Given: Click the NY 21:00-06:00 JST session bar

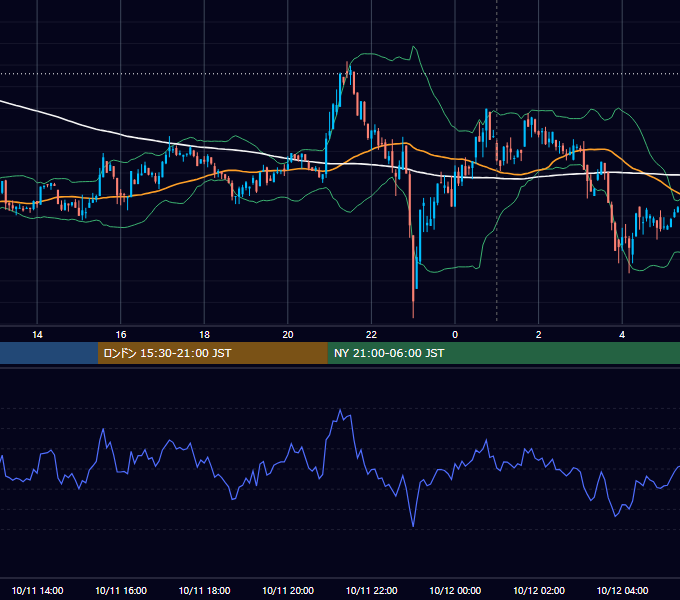Looking at the screenshot, I should (x=503, y=353).
